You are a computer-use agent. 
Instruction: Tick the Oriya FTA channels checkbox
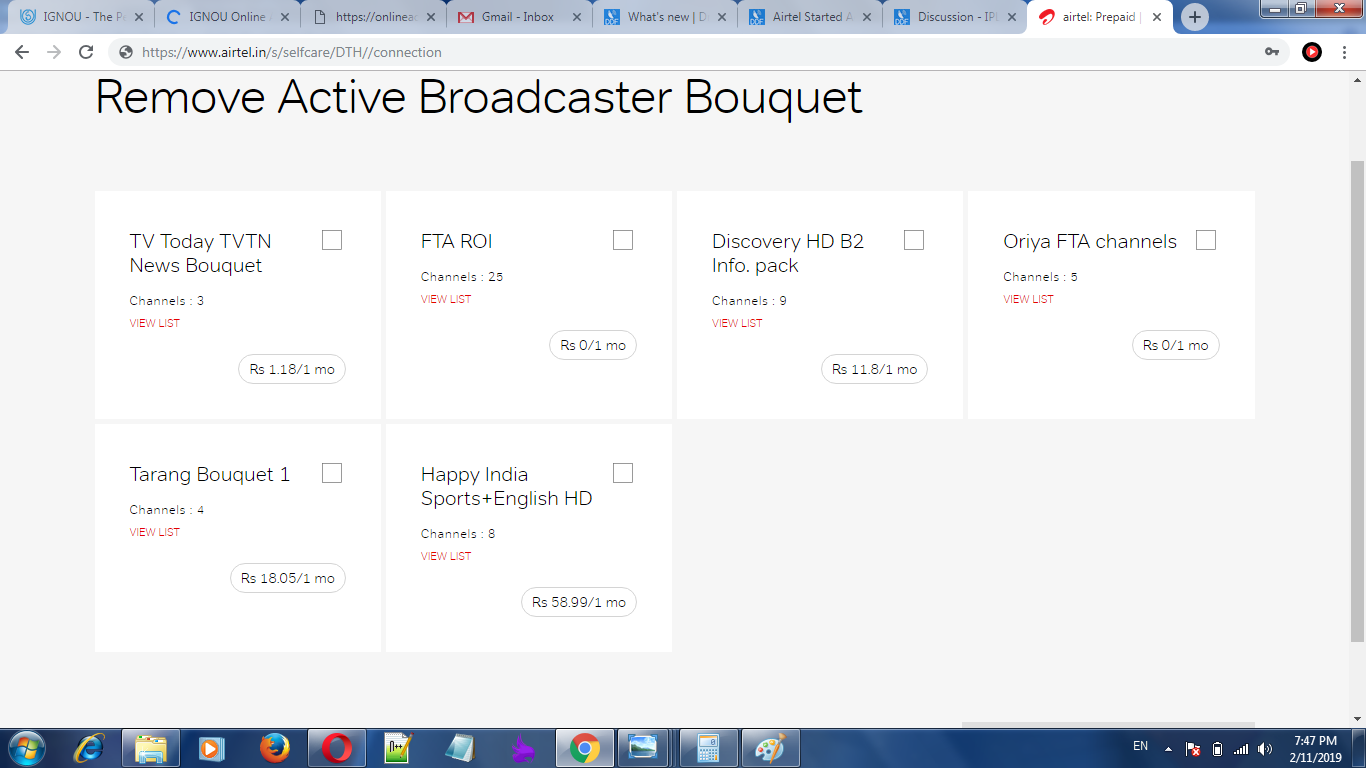pos(1206,240)
